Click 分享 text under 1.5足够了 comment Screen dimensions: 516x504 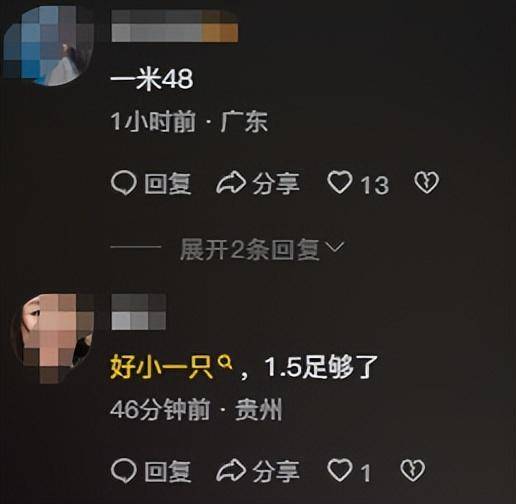pyautogui.click(x=276, y=471)
